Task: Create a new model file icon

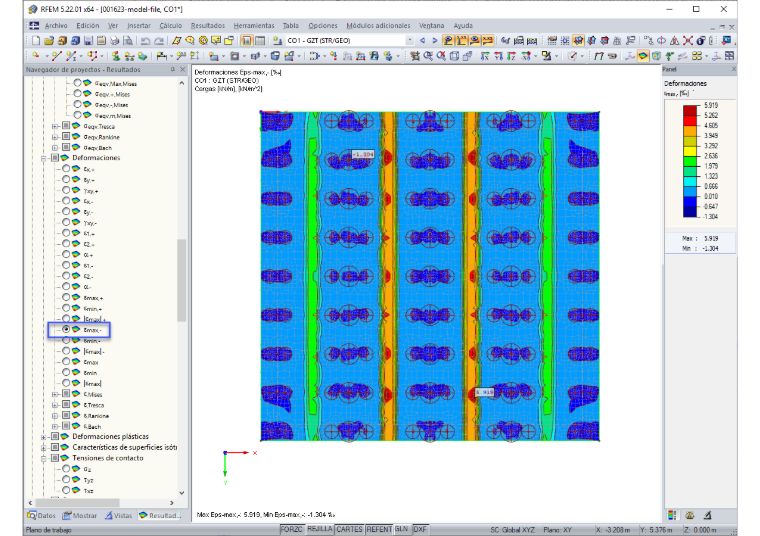Action: pyautogui.click(x=36, y=41)
